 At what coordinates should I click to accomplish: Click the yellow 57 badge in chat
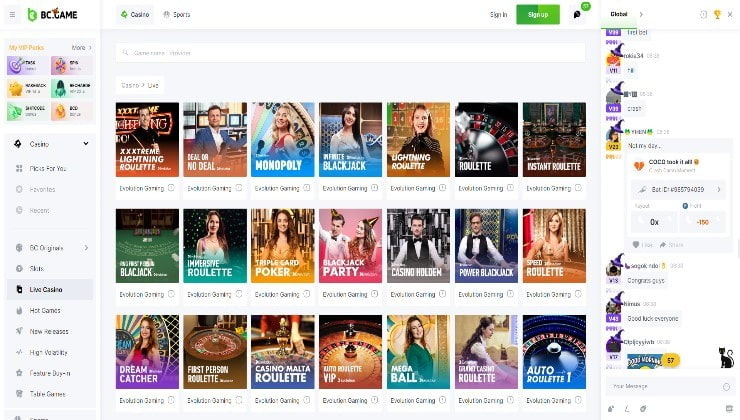[x=670, y=361]
